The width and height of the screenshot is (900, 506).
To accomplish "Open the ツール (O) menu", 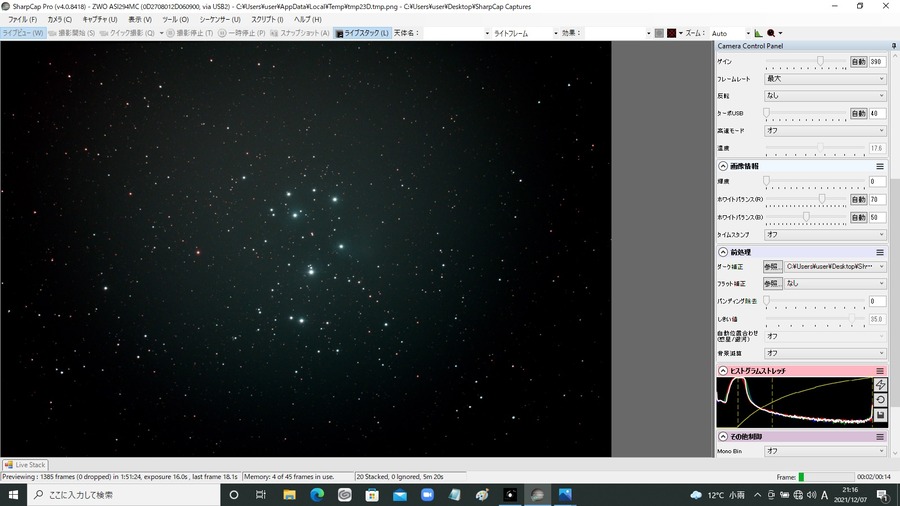I will coord(176,20).
